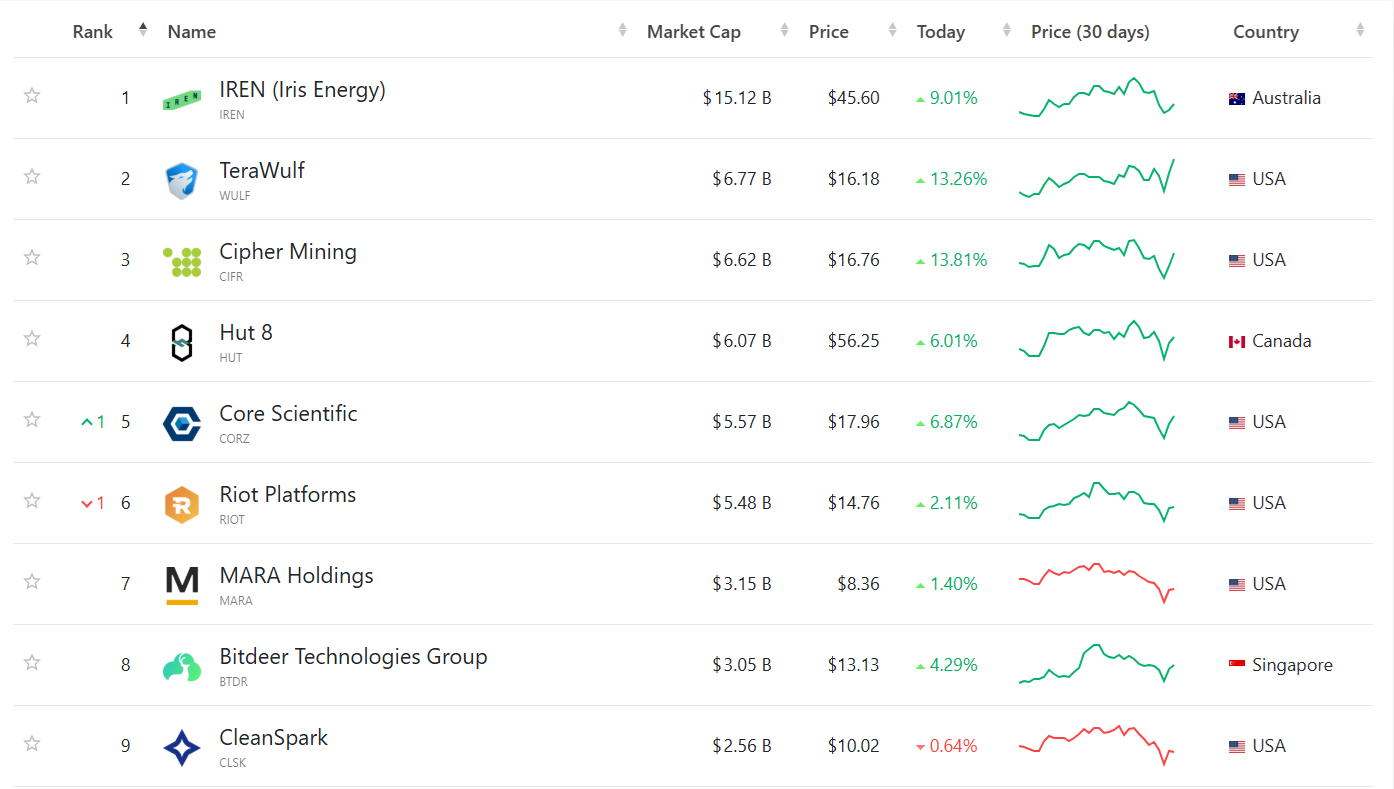This screenshot has width=1394, height=789.
Task: Star IREN to add to favorites
Action: pos(32,96)
